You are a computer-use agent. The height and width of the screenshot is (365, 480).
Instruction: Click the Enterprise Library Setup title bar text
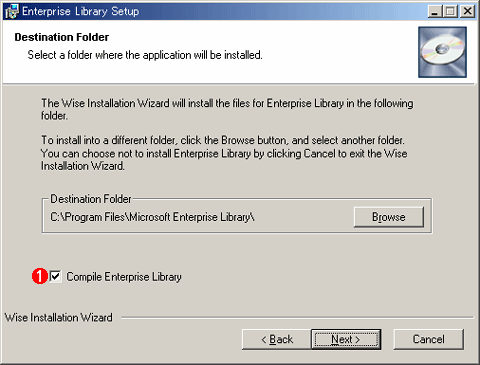[81, 12]
